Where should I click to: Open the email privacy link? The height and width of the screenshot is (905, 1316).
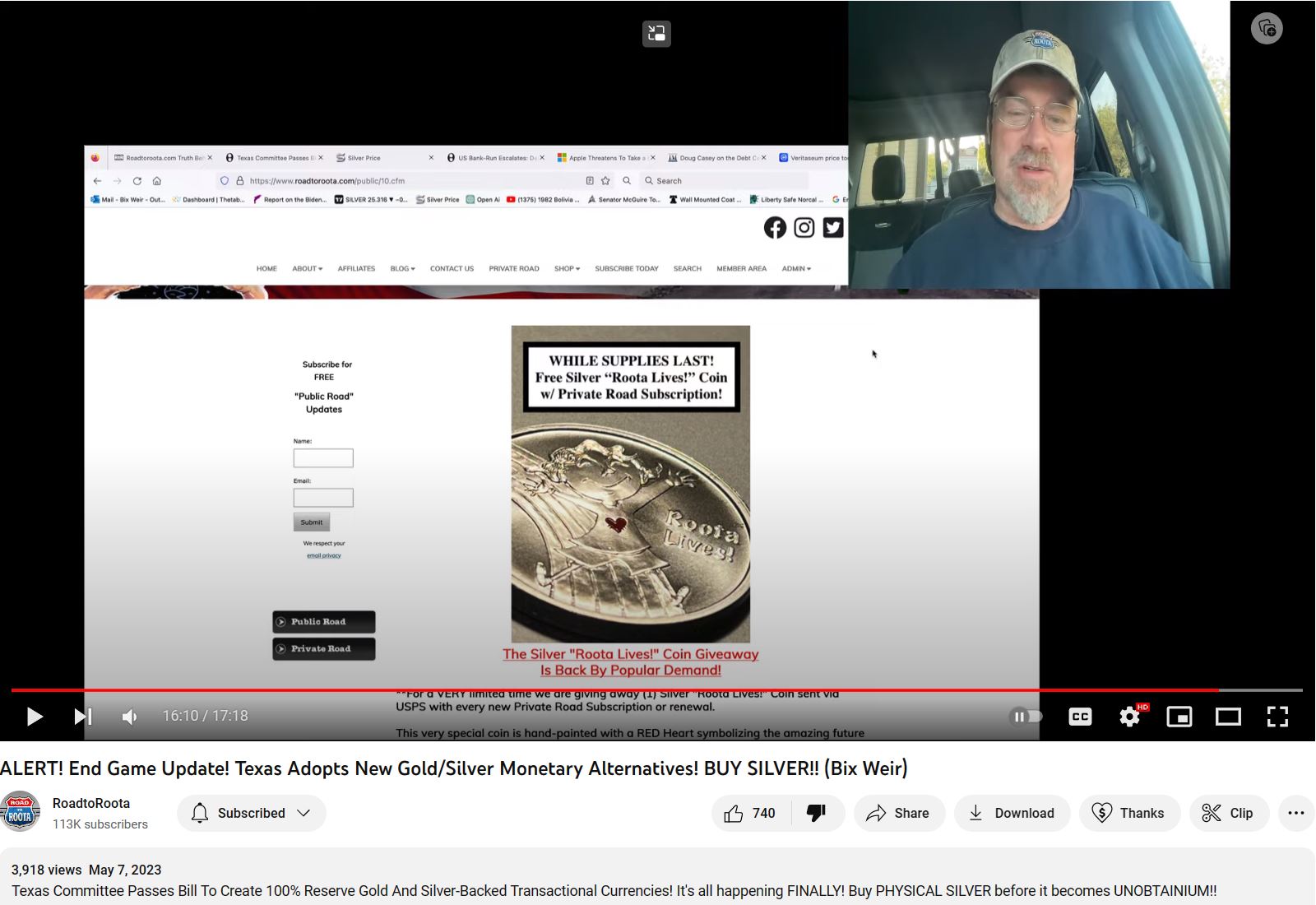324,555
